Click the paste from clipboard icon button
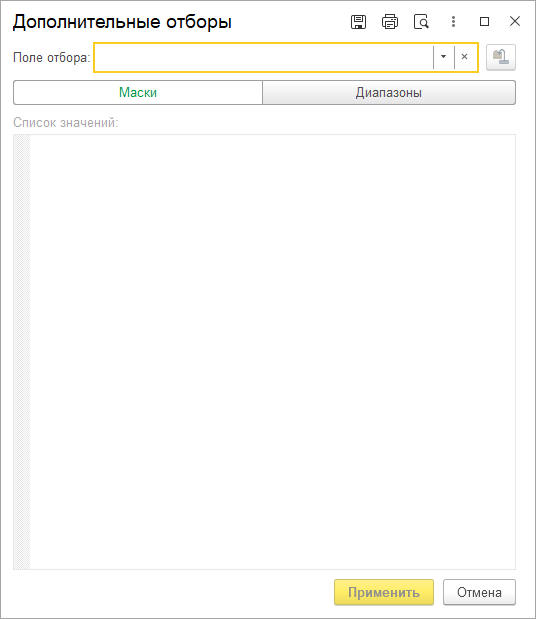The image size is (536, 619). coord(500,57)
